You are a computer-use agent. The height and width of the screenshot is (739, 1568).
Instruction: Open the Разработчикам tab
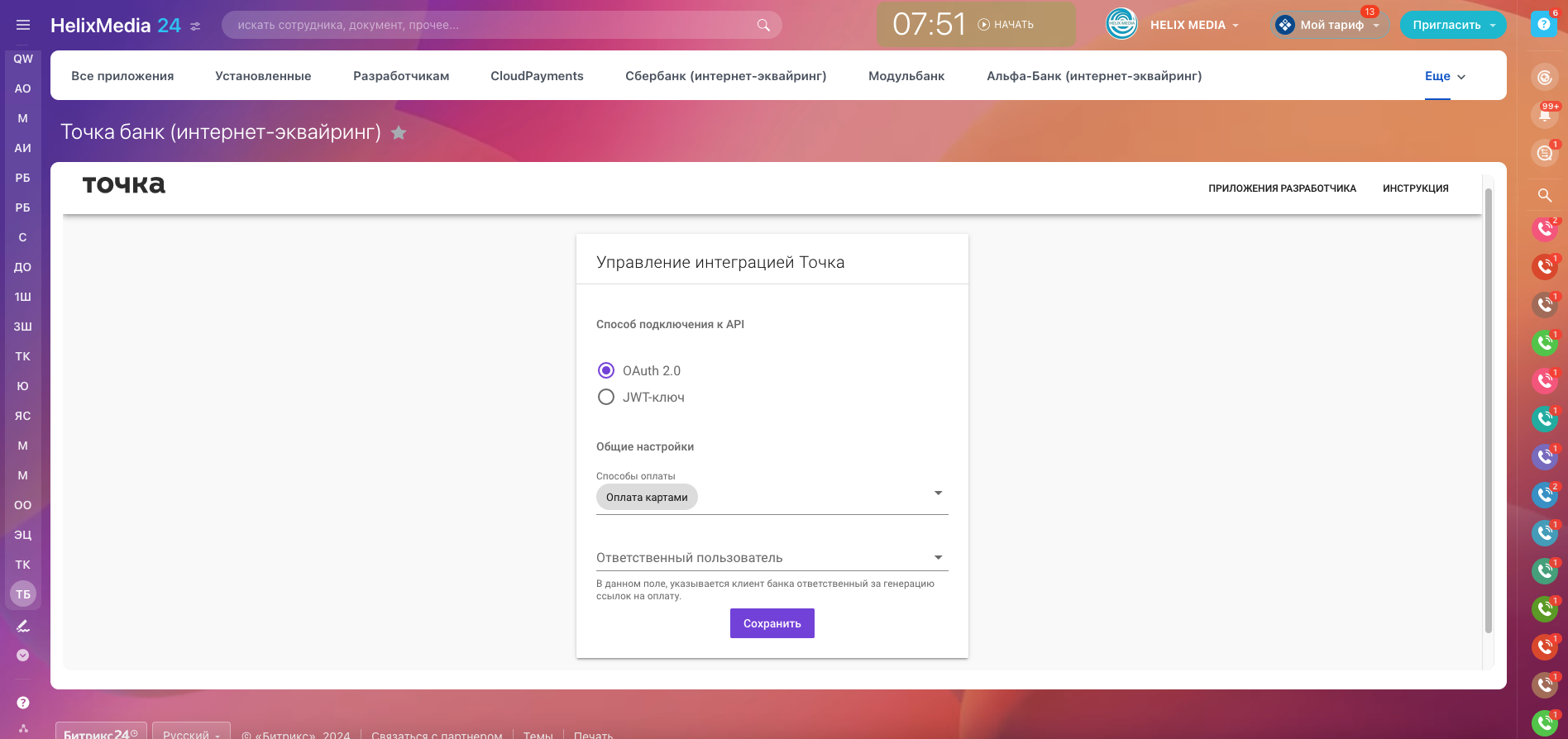coord(401,76)
